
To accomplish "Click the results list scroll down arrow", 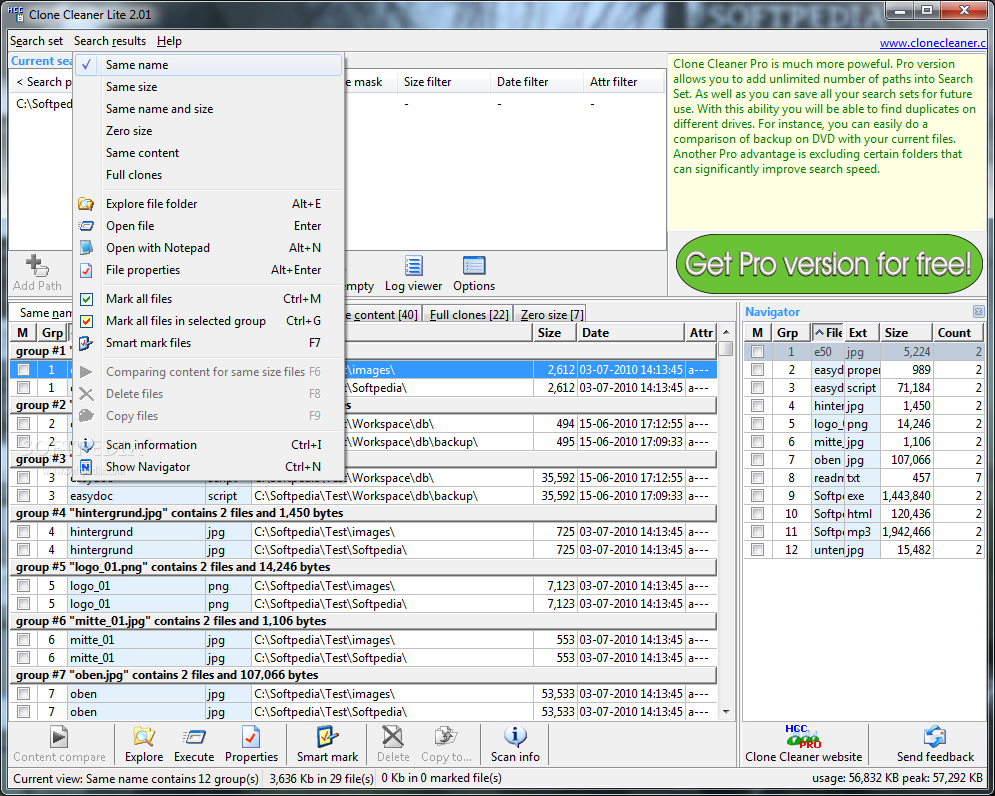I will pos(726,712).
